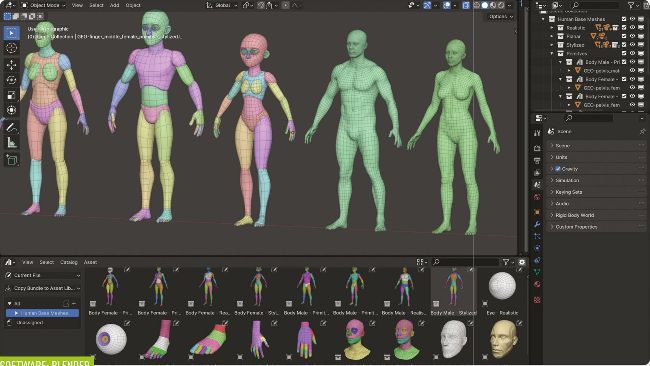650x366 pixels.
Task: Select the white realistic eyeball asset thumbnail
Action: [502, 286]
